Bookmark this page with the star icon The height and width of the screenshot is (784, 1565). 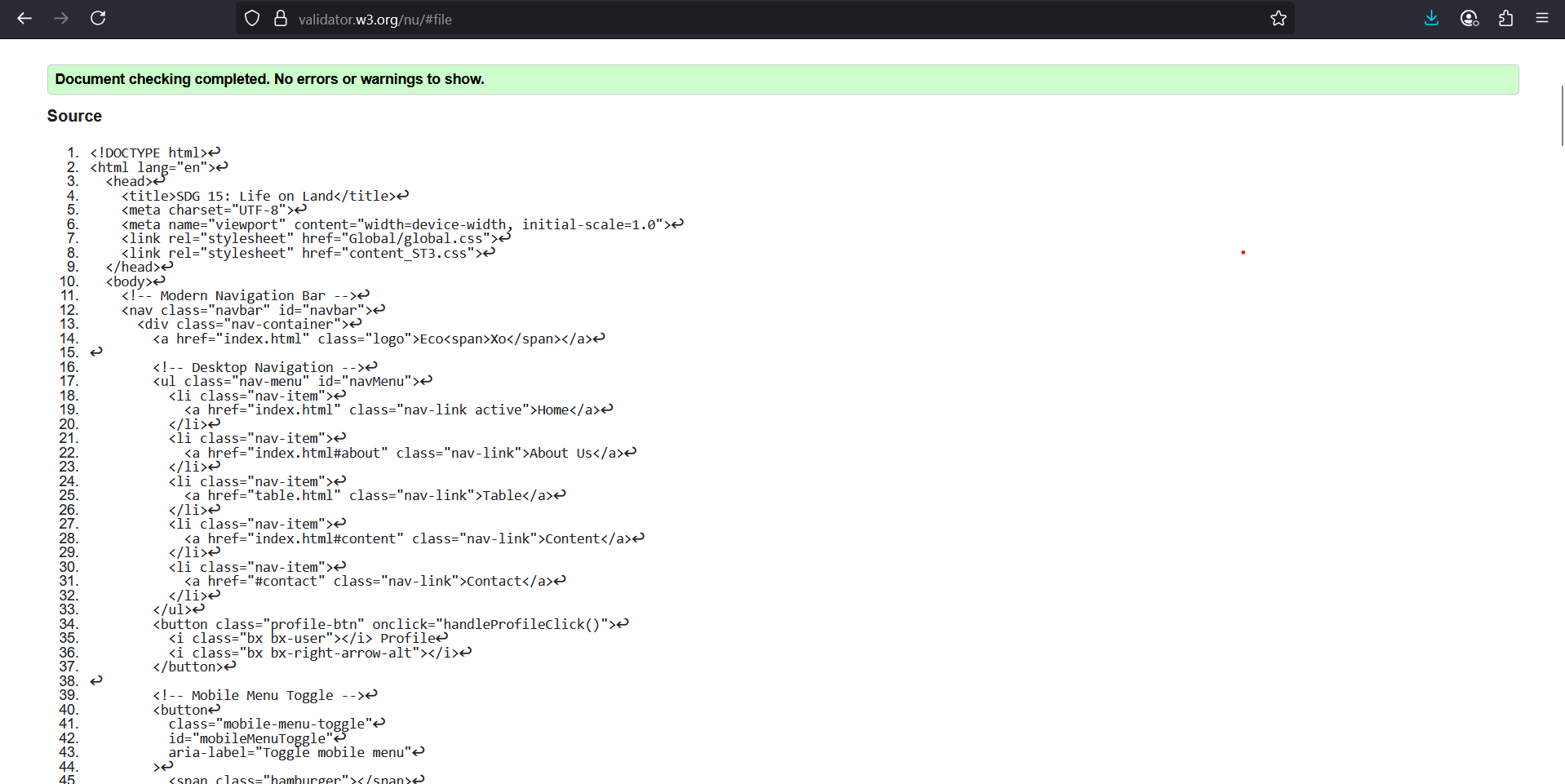tap(1278, 18)
